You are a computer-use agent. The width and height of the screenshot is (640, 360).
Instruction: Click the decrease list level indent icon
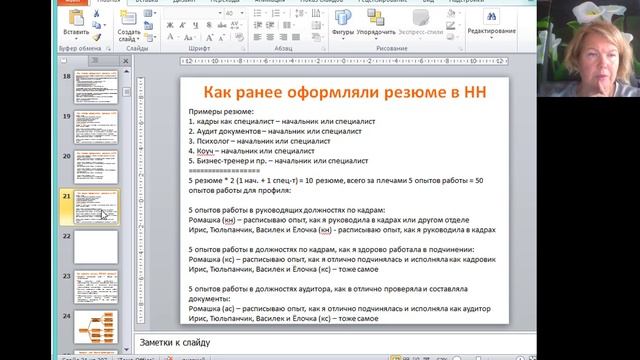coord(258,25)
